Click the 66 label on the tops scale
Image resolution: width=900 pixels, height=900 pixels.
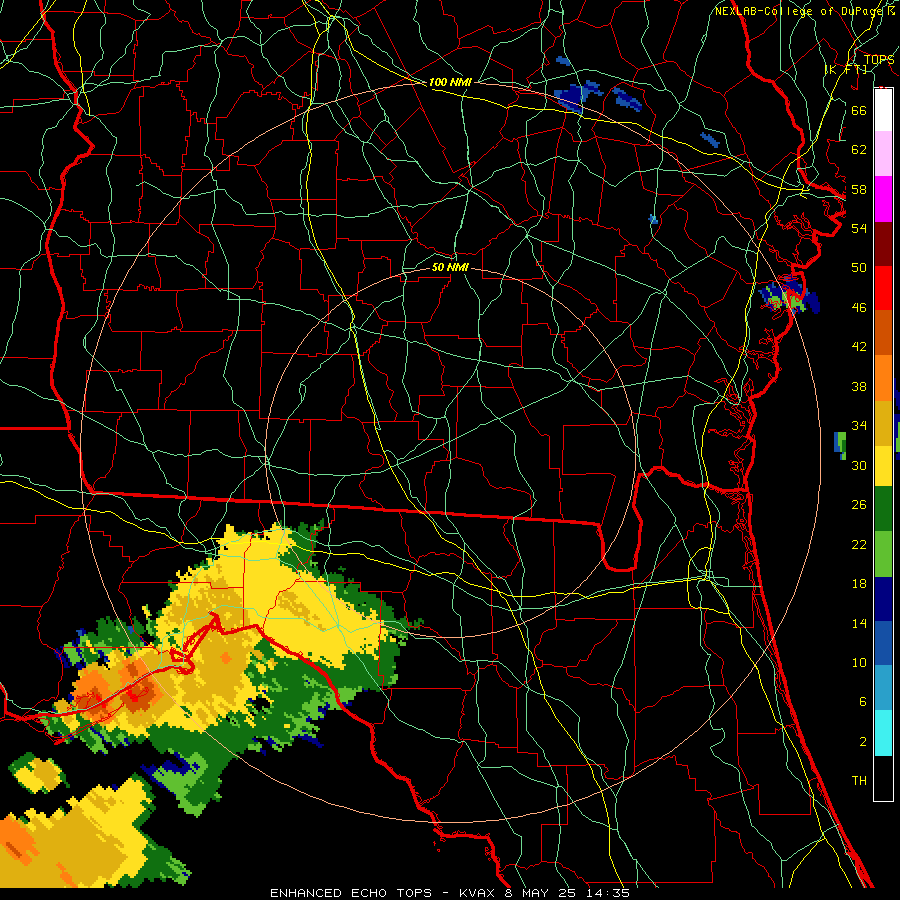coord(859,110)
